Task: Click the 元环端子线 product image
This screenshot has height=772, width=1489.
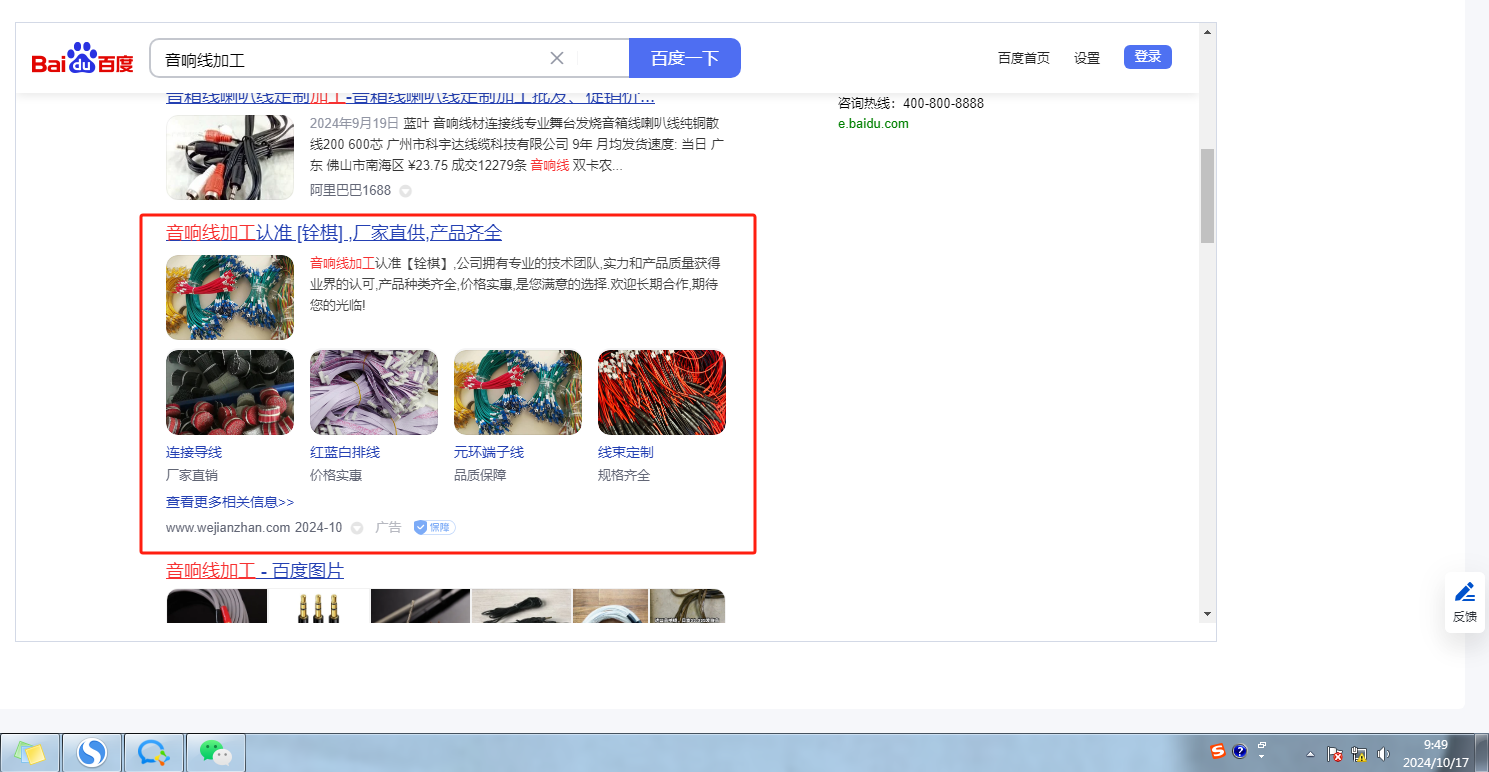Action: (518, 392)
